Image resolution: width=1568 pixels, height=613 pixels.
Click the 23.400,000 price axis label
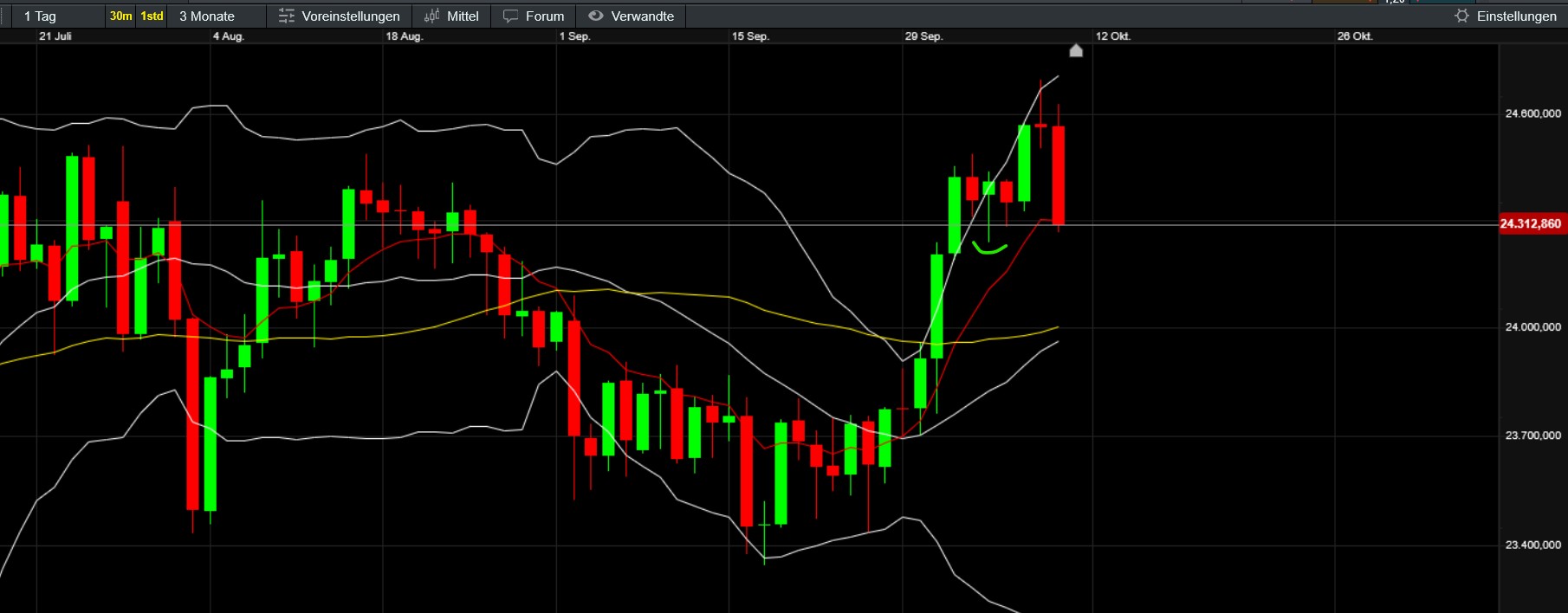[x=1533, y=545]
